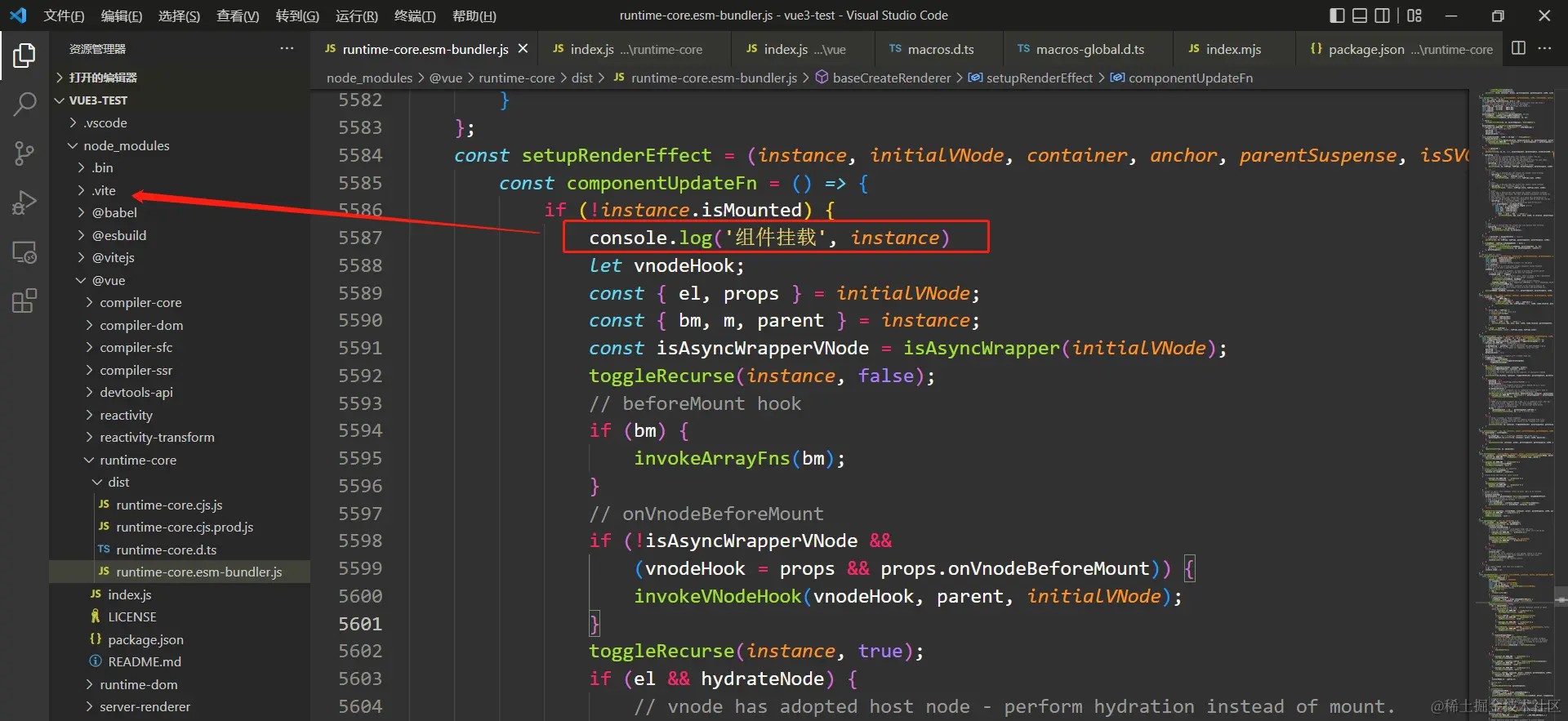Viewport: 1568px width, 721px height.
Task: Toggle bottom panel layout icon
Action: point(1360,16)
